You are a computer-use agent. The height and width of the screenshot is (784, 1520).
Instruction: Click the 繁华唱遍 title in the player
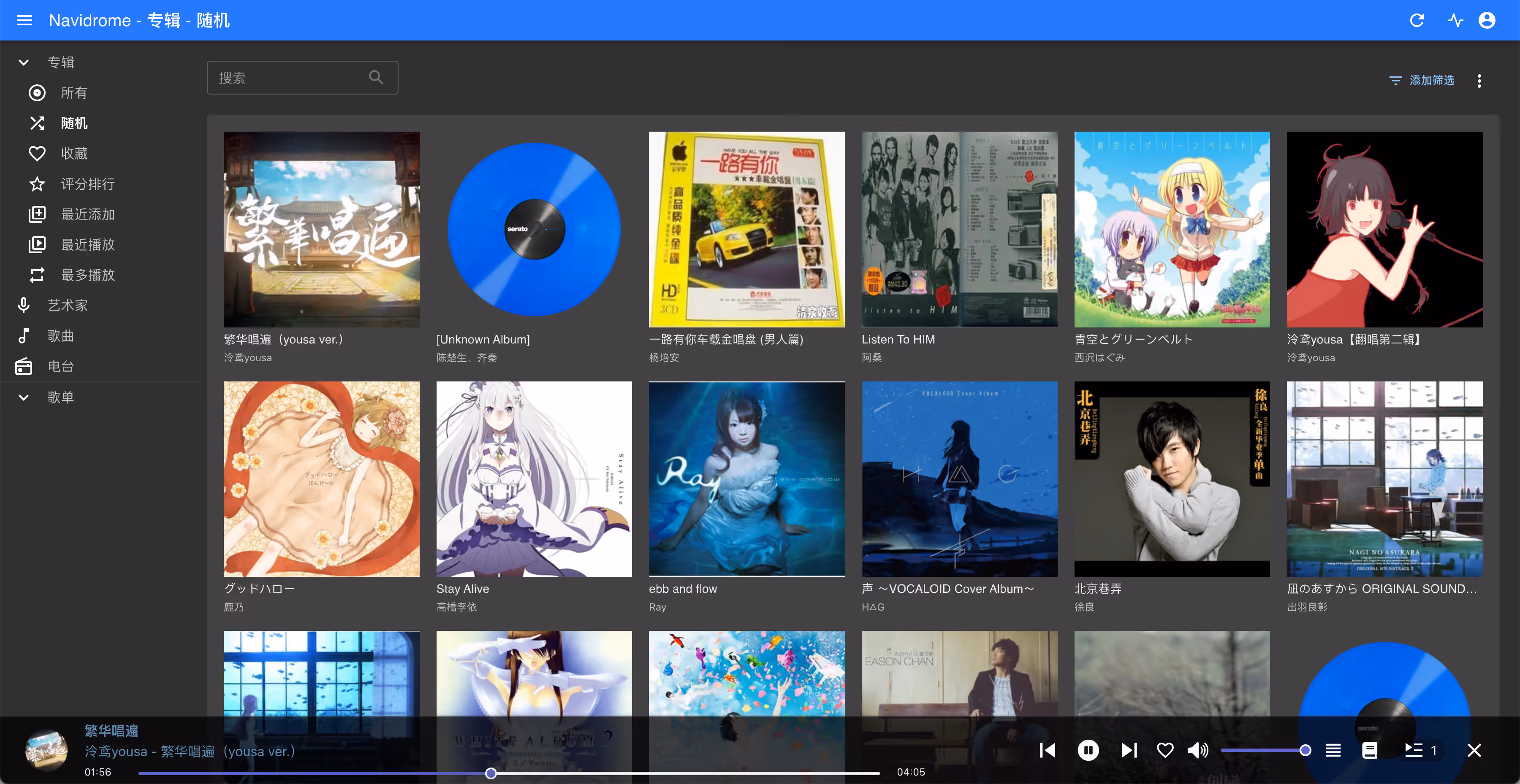tap(111, 731)
